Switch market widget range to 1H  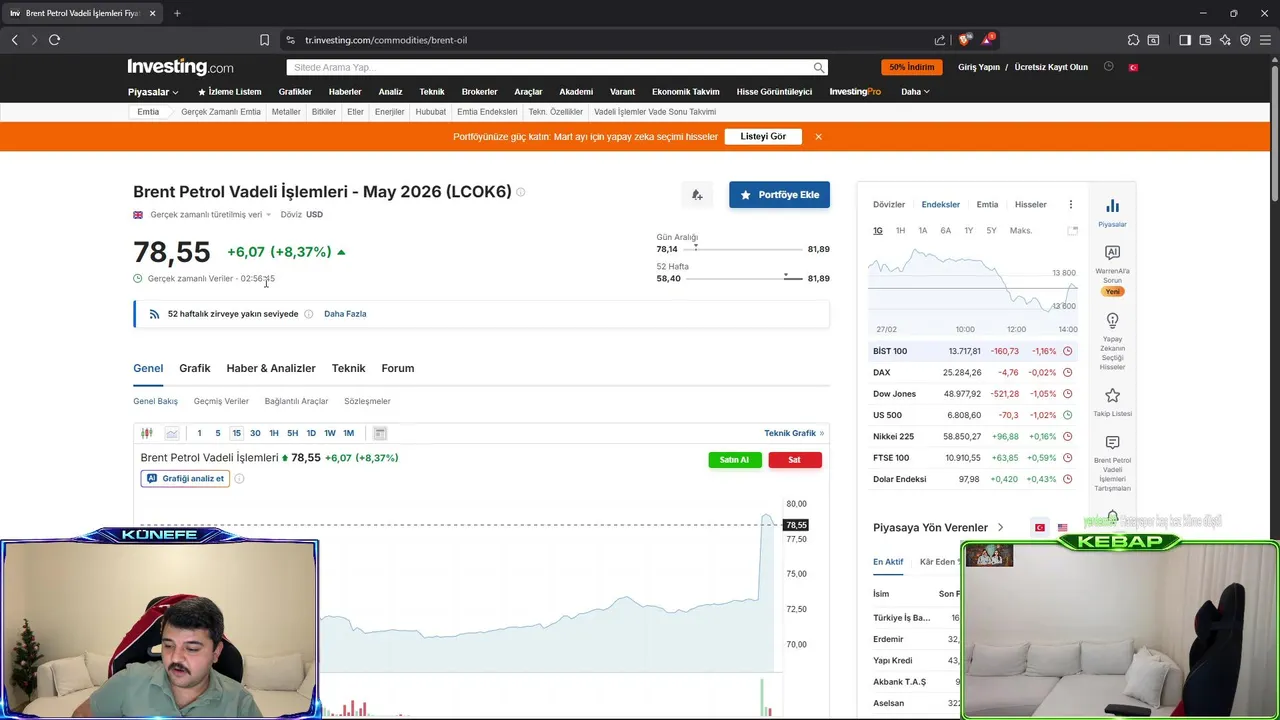[900, 231]
